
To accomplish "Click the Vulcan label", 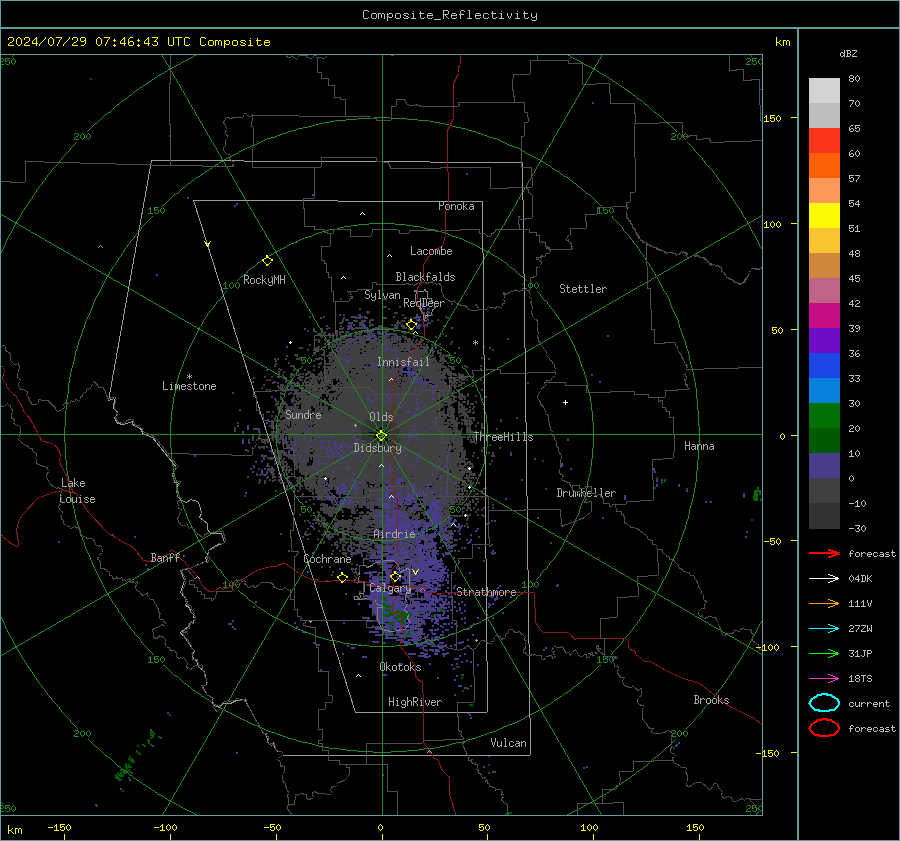I will coord(509,743).
